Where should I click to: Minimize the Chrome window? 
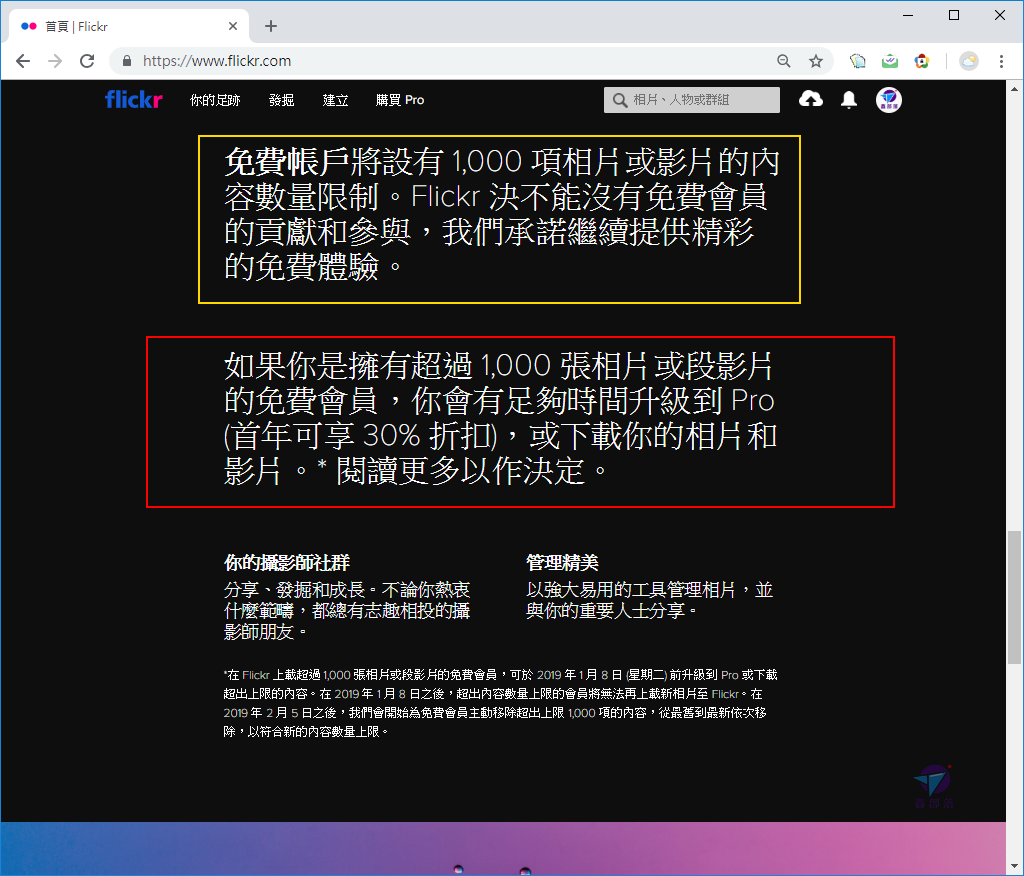point(908,15)
